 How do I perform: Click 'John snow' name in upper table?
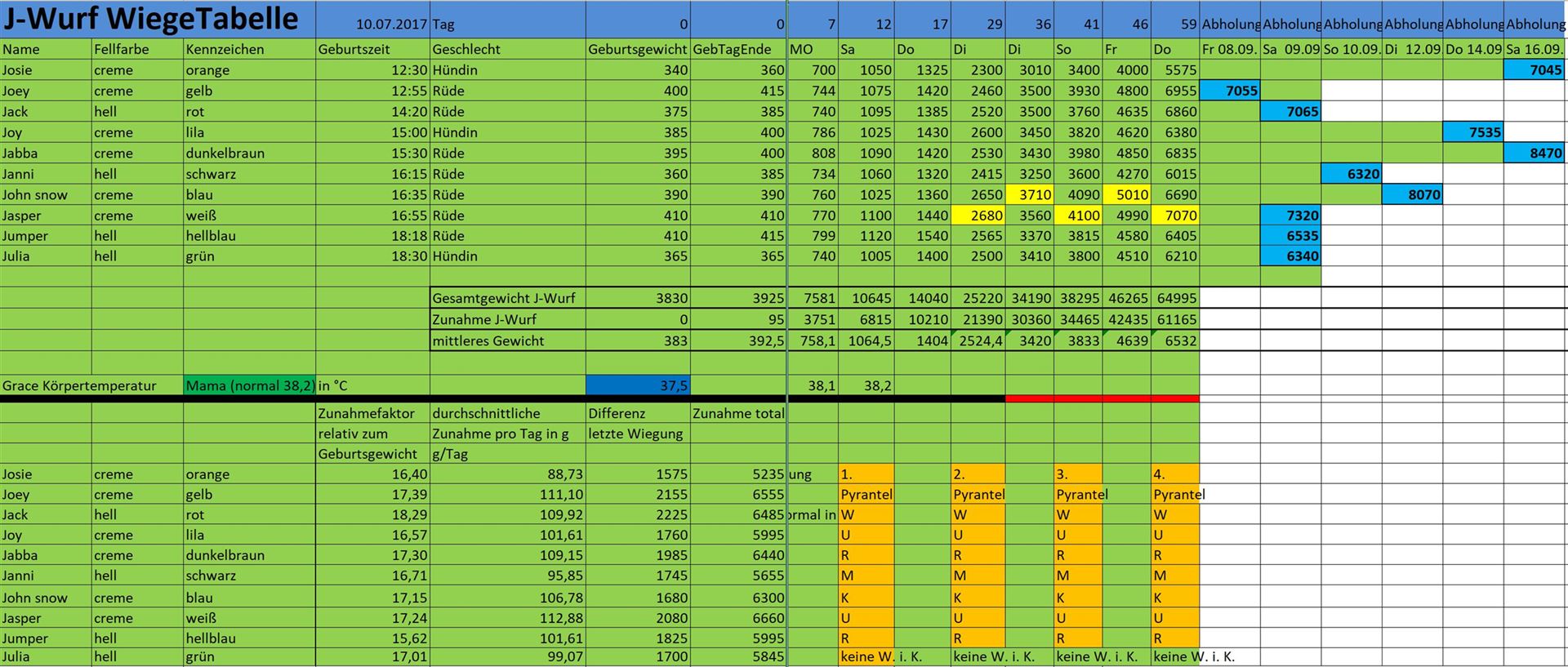(x=46, y=194)
